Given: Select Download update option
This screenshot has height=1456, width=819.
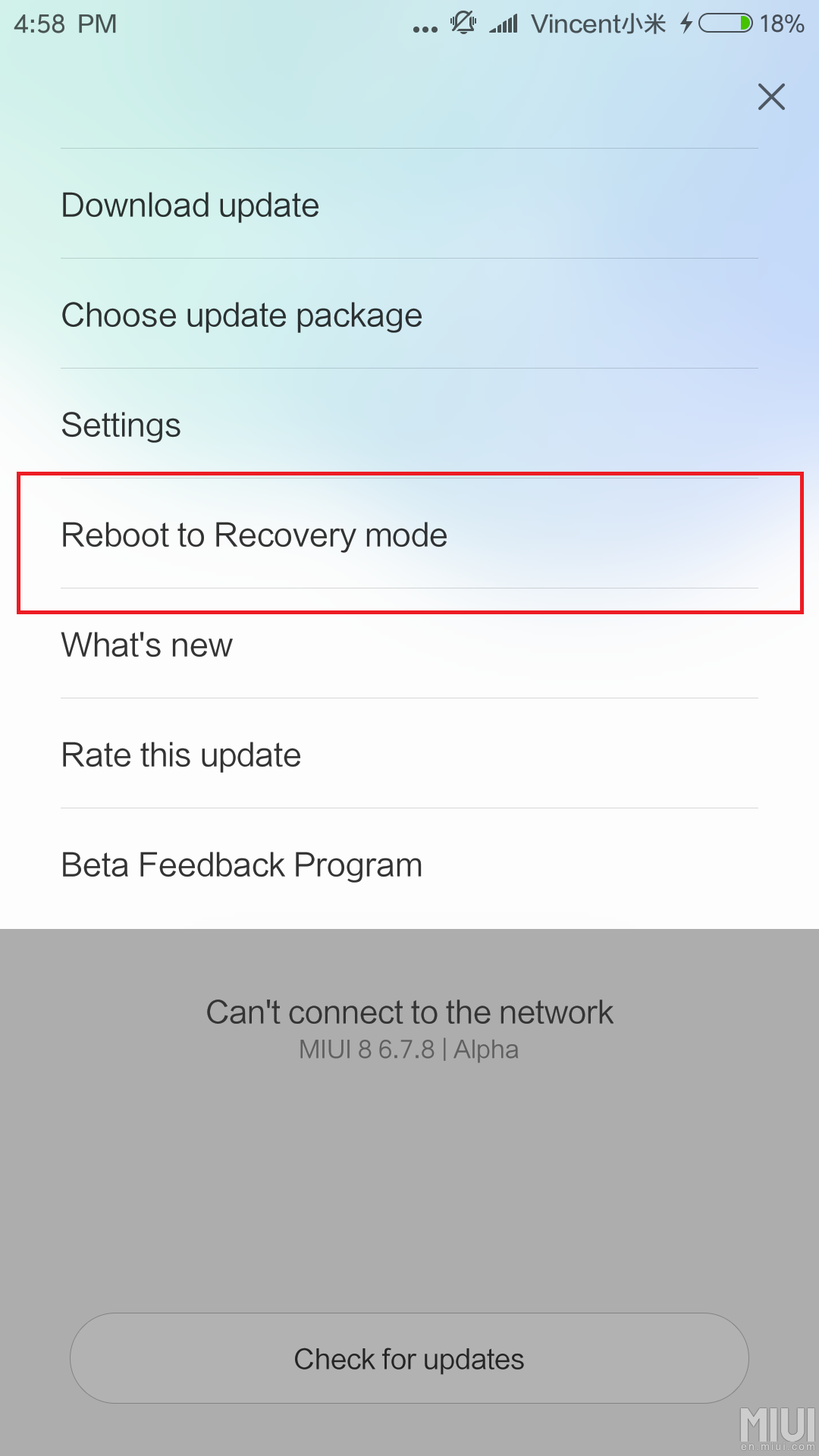Looking at the screenshot, I should [409, 204].
